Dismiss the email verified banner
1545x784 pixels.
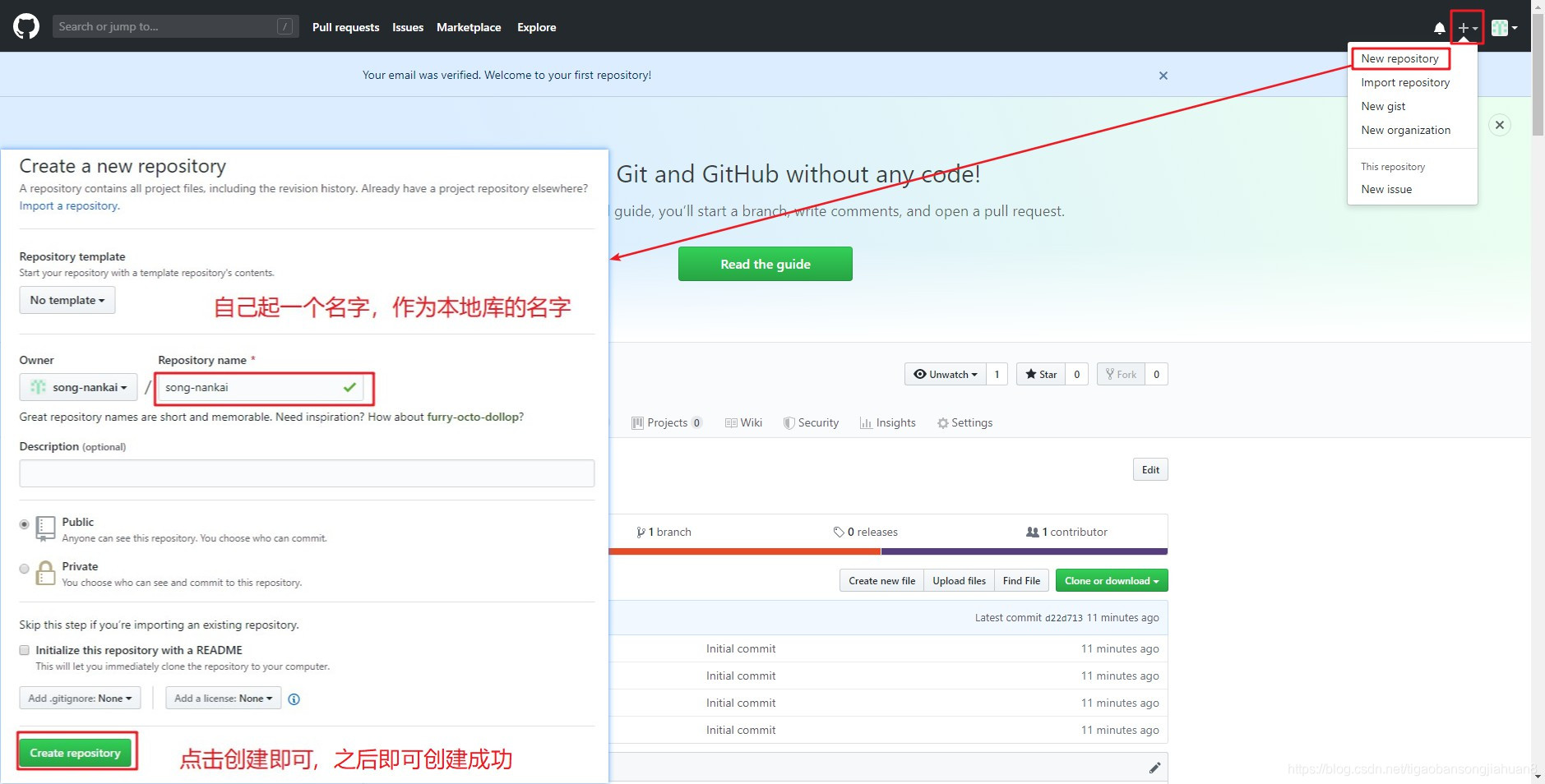(x=1163, y=76)
